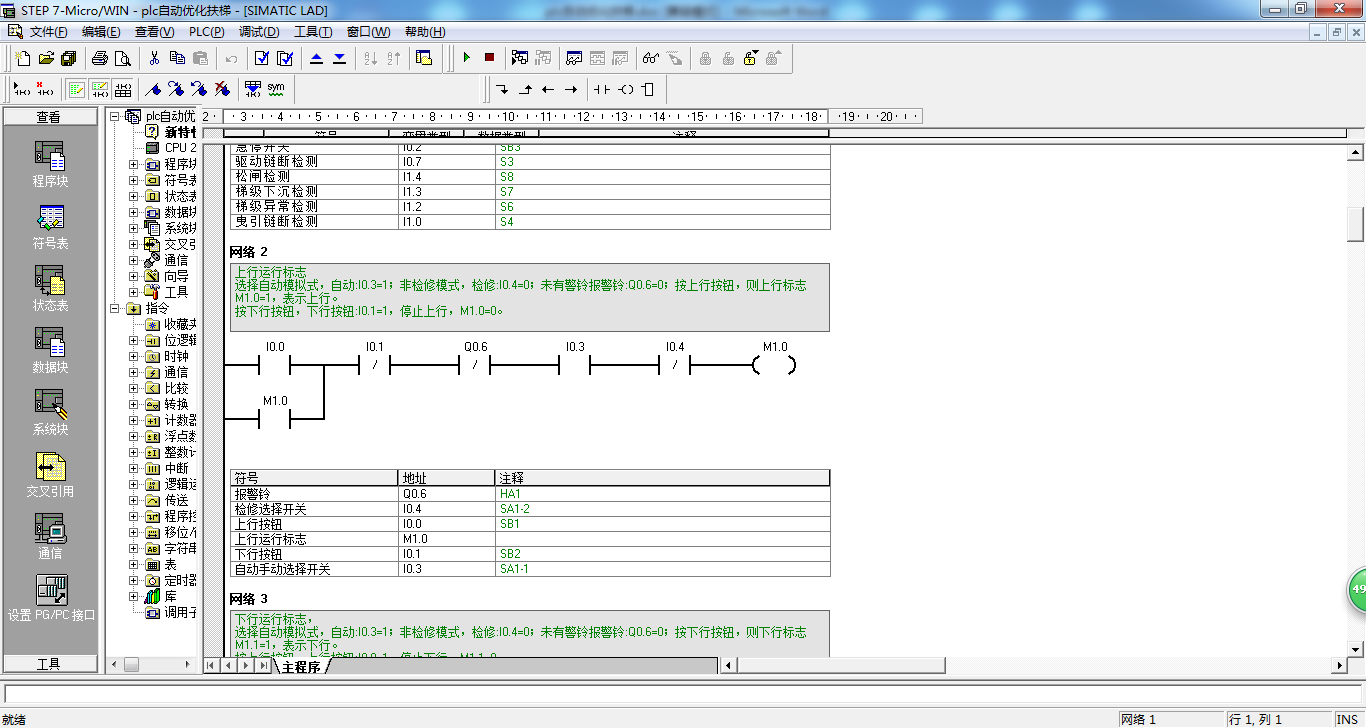This screenshot has height=728, width=1366.
Task: Click the Print Preview icon
Action: (123, 58)
